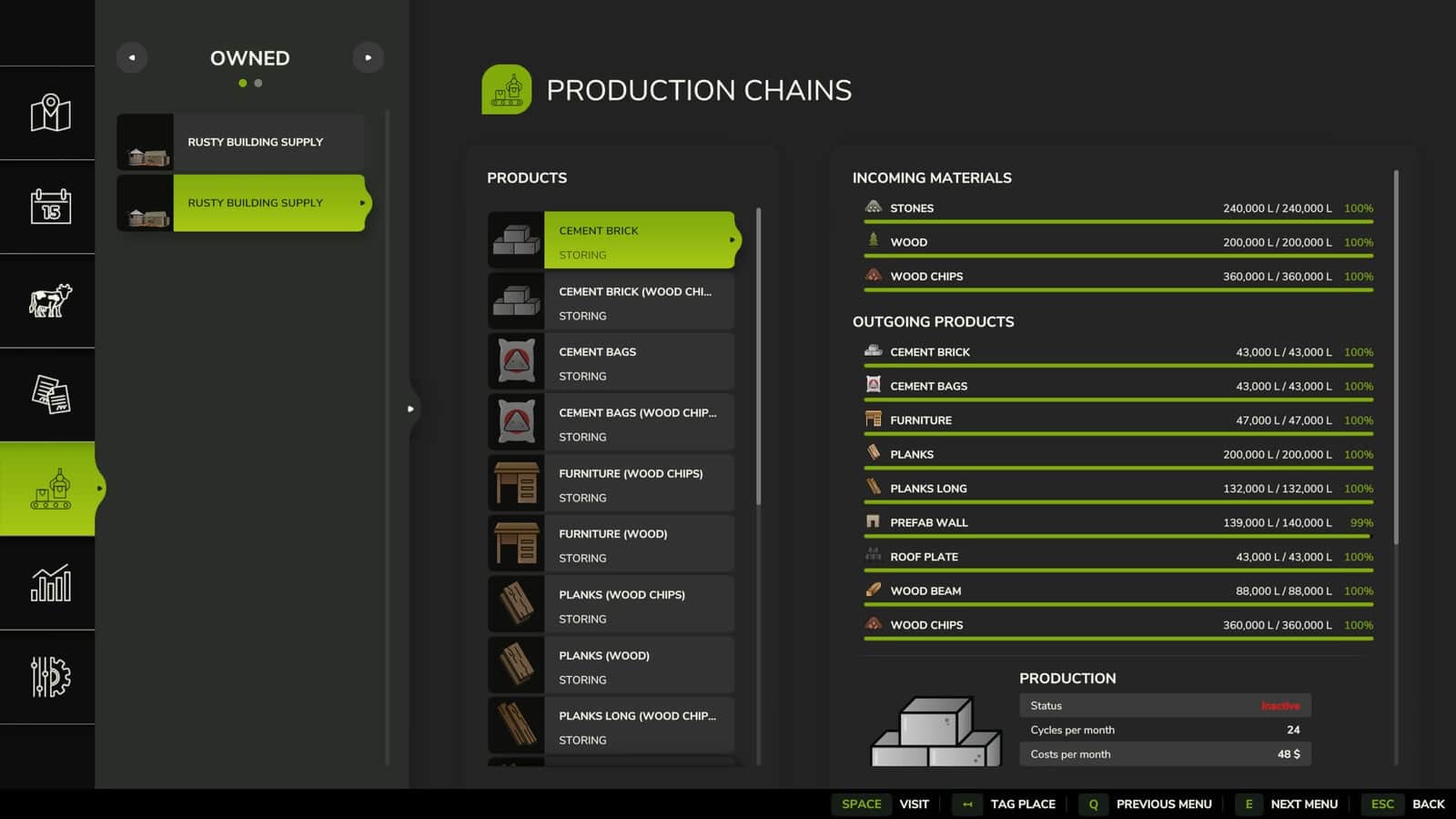Expand the panel divider arrow
The width and height of the screenshot is (1456, 819).
point(410,409)
